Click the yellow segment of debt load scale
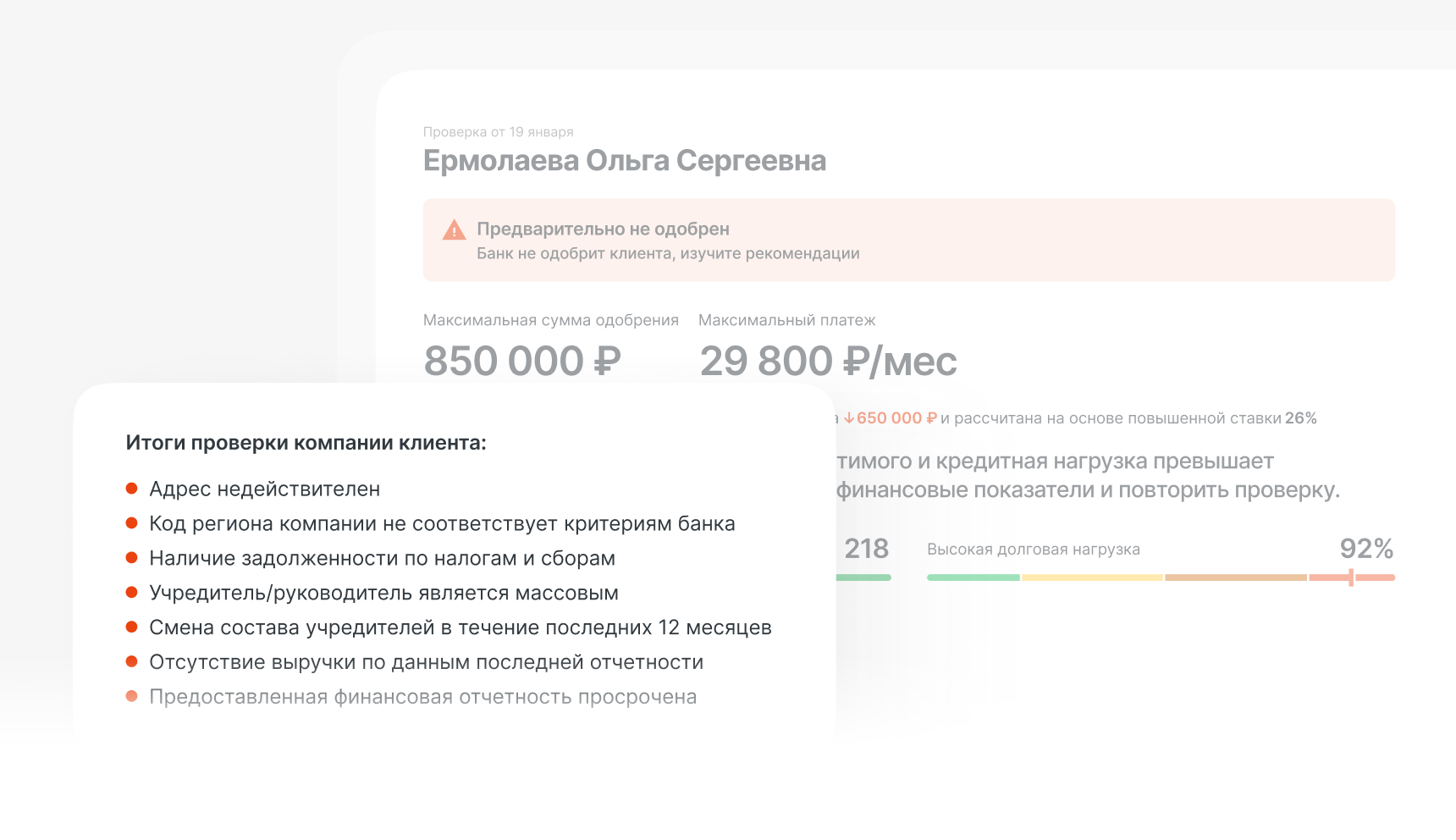1456x840 pixels. point(1092,577)
